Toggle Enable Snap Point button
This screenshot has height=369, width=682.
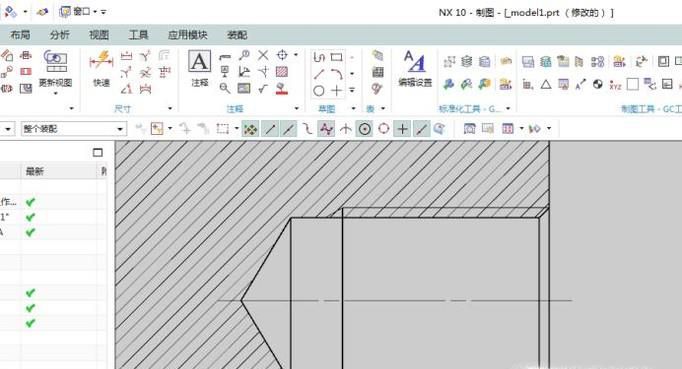250,129
